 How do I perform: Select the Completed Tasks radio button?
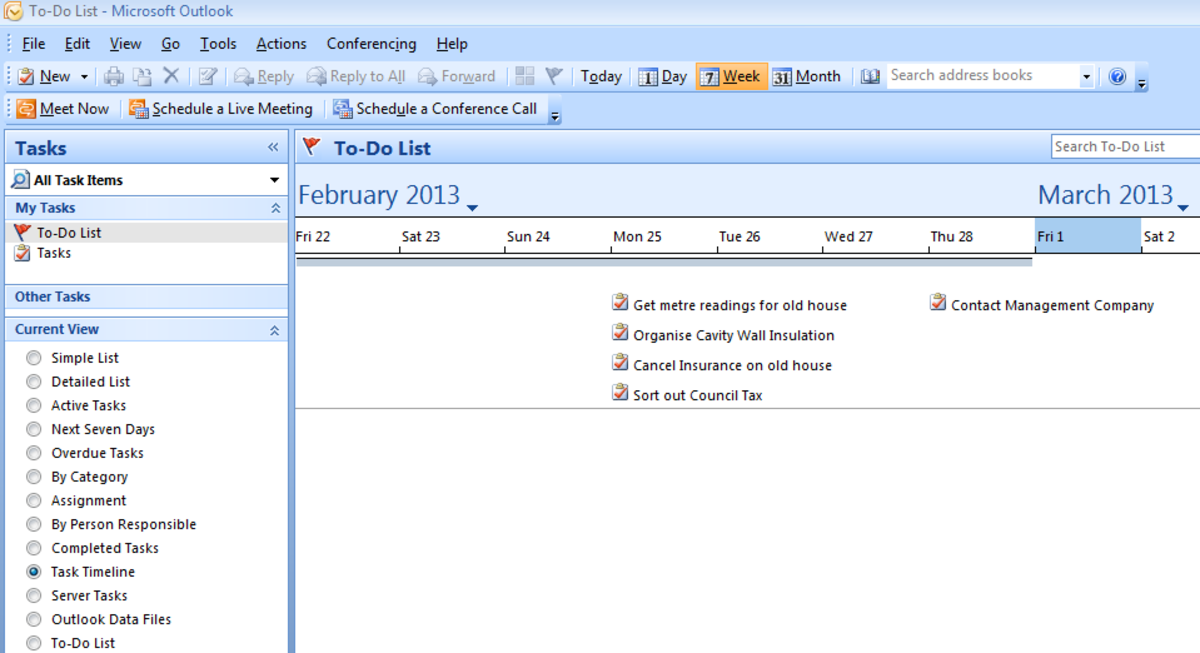click(33, 548)
